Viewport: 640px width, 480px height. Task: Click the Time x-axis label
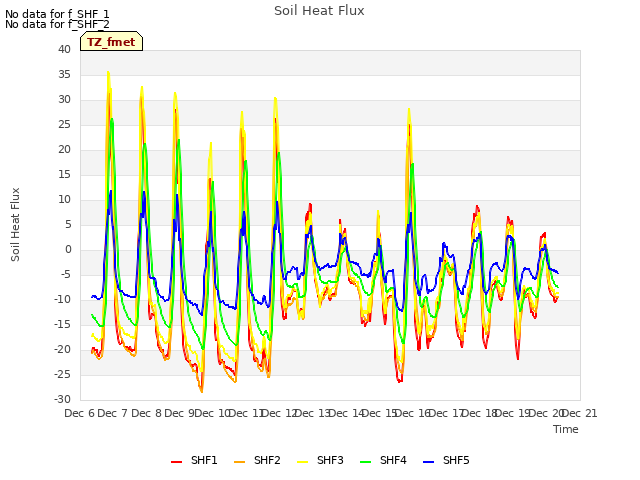[566, 429]
